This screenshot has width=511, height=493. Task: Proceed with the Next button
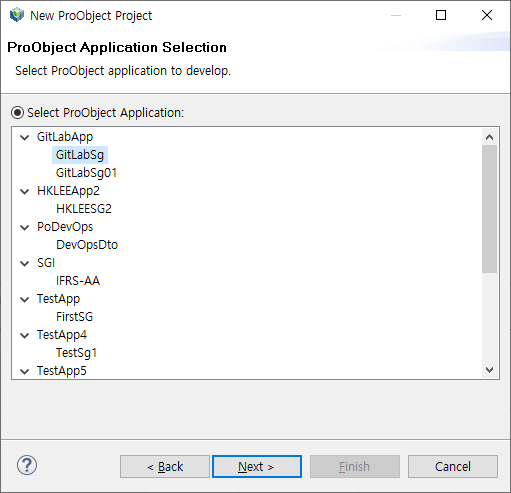(x=257, y=467)
